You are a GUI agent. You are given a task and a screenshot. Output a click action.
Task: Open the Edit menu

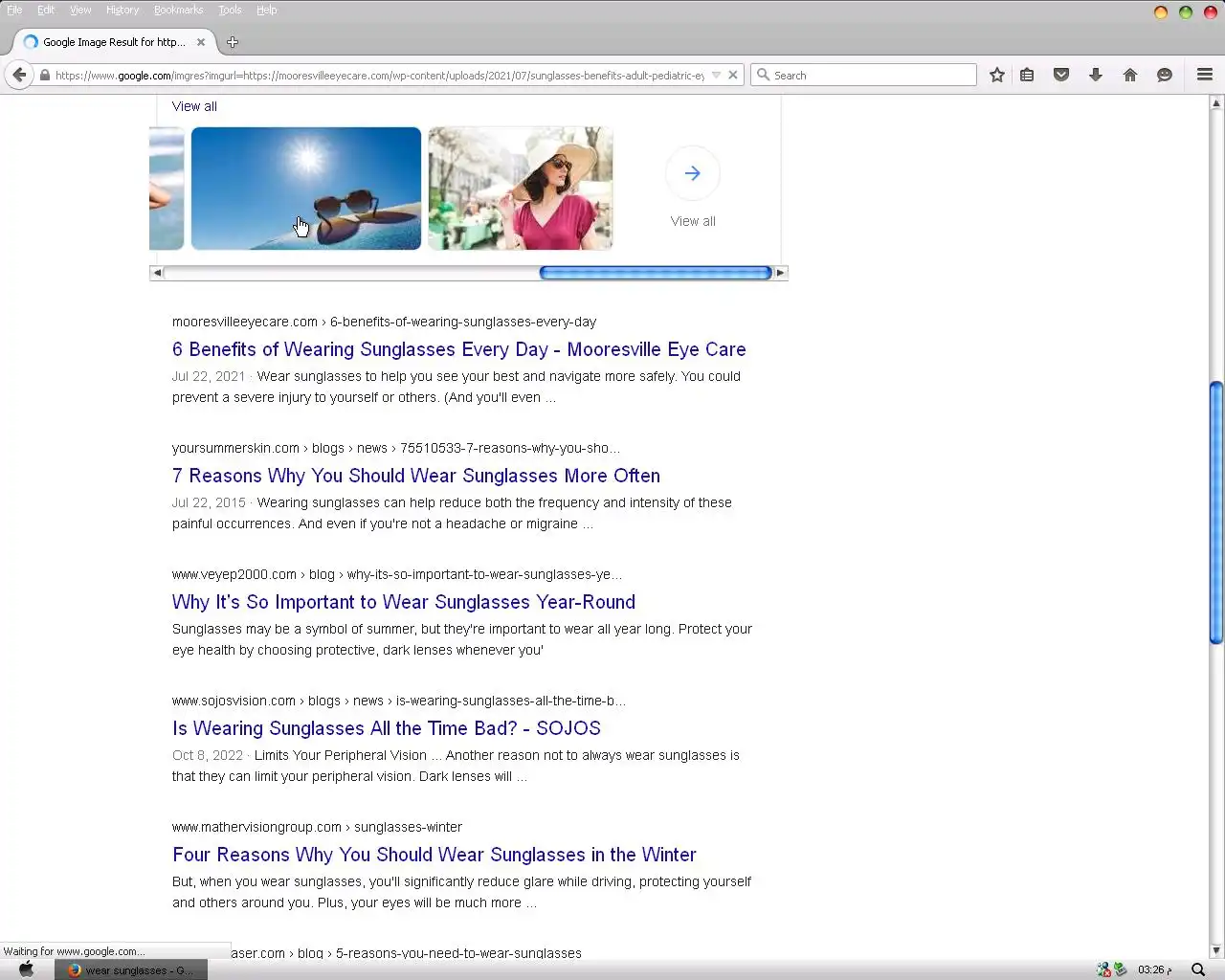click(x=46, y=10)
